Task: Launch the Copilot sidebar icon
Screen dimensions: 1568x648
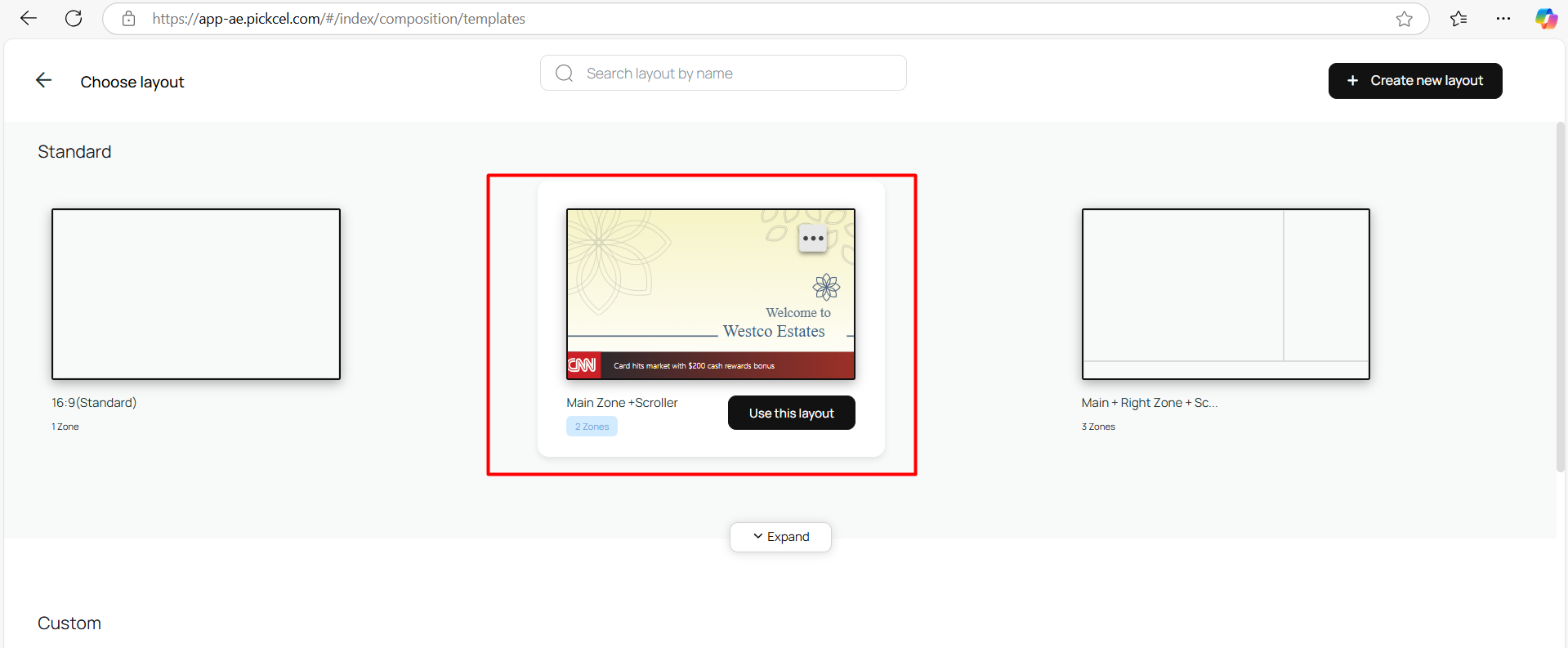Action: click(x=1545, y=19)
